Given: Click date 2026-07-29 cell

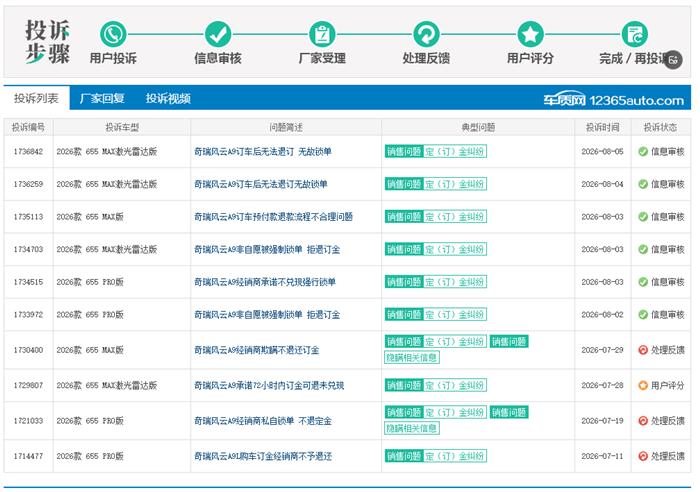Looking at the screenshot, I should (x=602, y=350).
